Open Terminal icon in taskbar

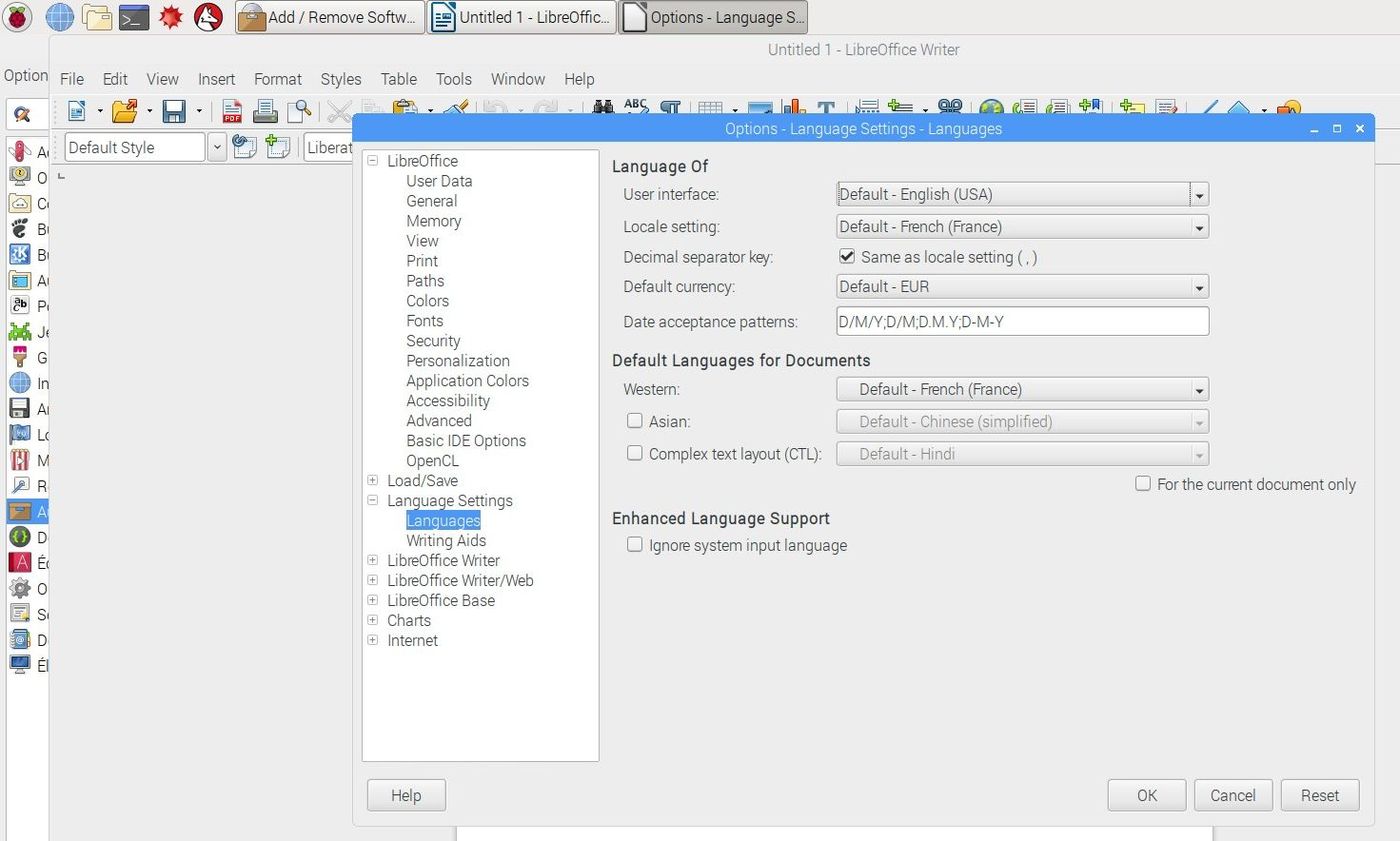point(134,17)
